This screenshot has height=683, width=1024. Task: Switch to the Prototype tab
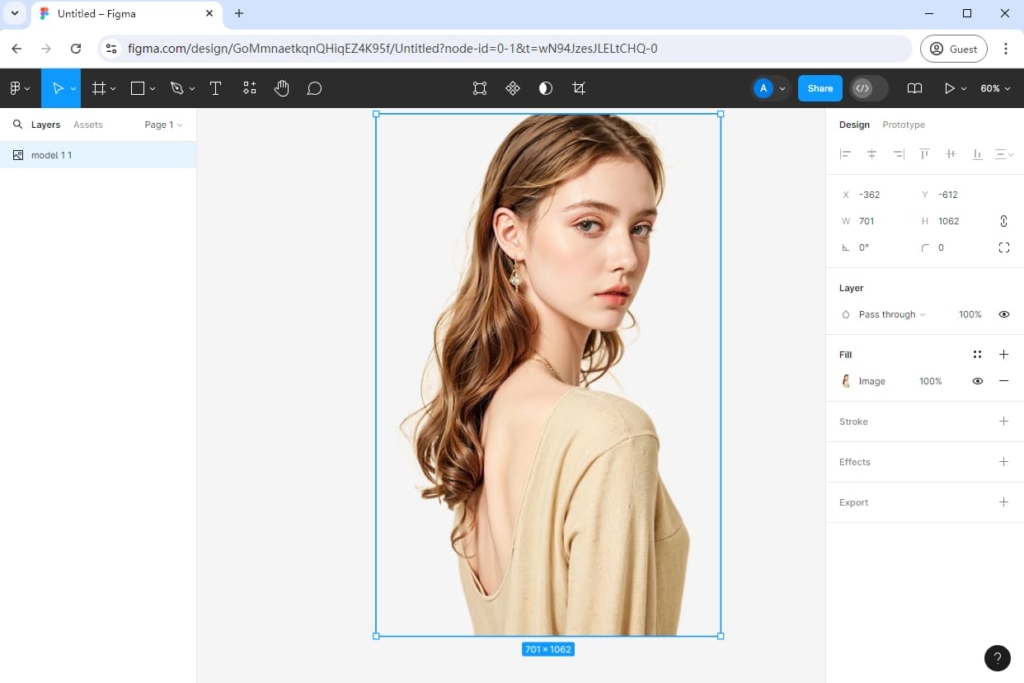(903, 124)
